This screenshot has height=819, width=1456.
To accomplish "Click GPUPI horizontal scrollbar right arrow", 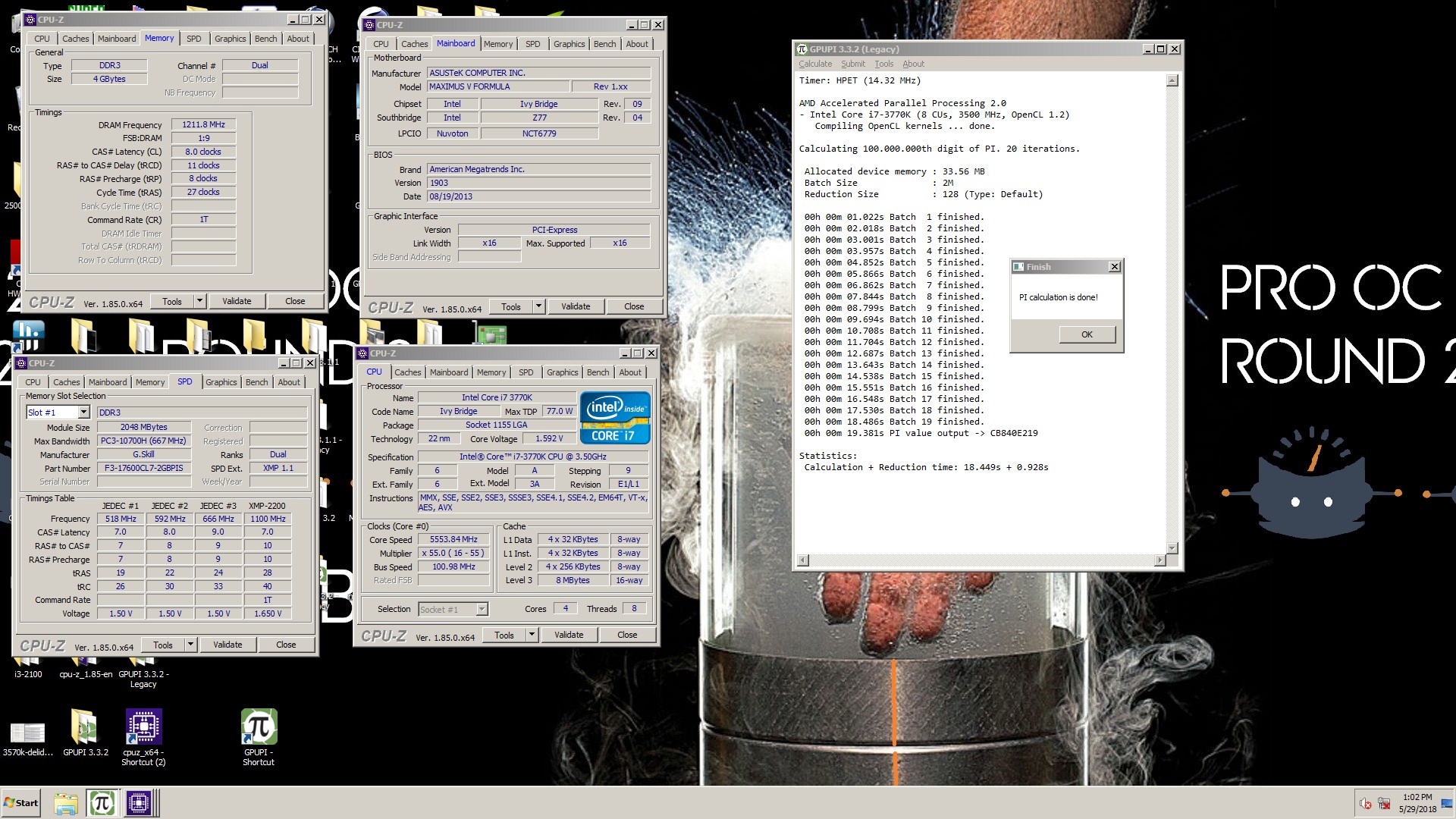I will click(x=1159, y=560).
